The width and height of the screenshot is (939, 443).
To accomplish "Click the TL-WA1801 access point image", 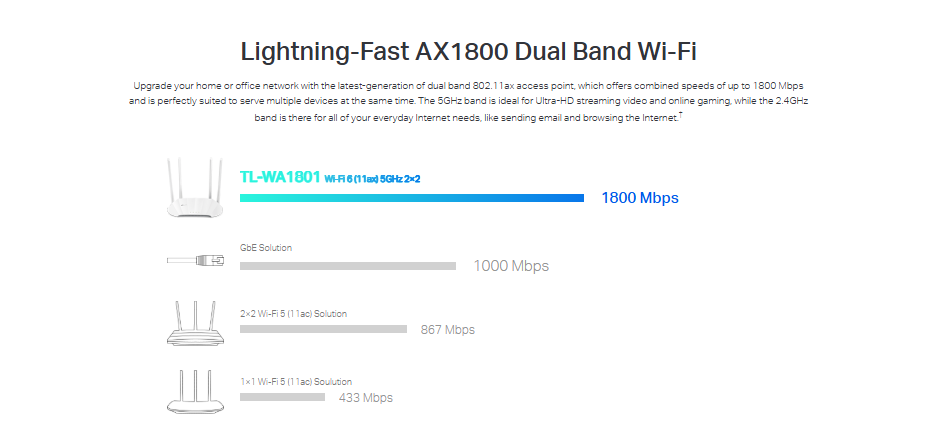I will click(x=195, y=189).
